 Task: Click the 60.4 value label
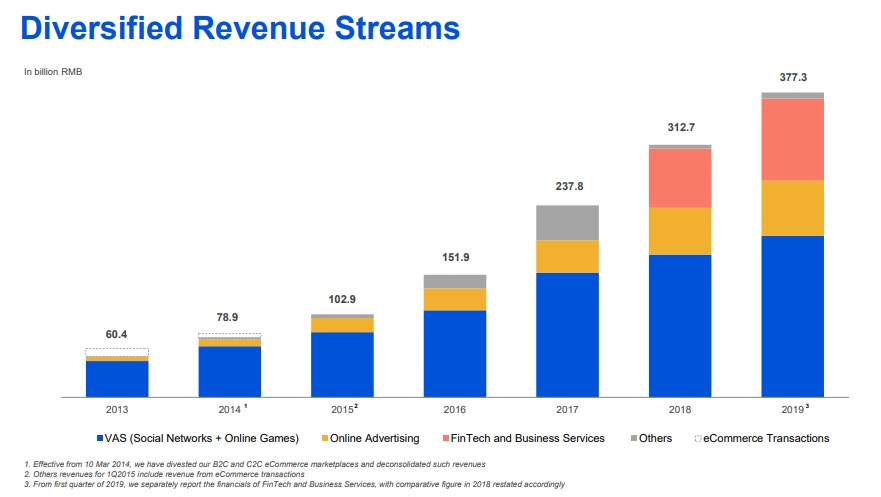117,334
